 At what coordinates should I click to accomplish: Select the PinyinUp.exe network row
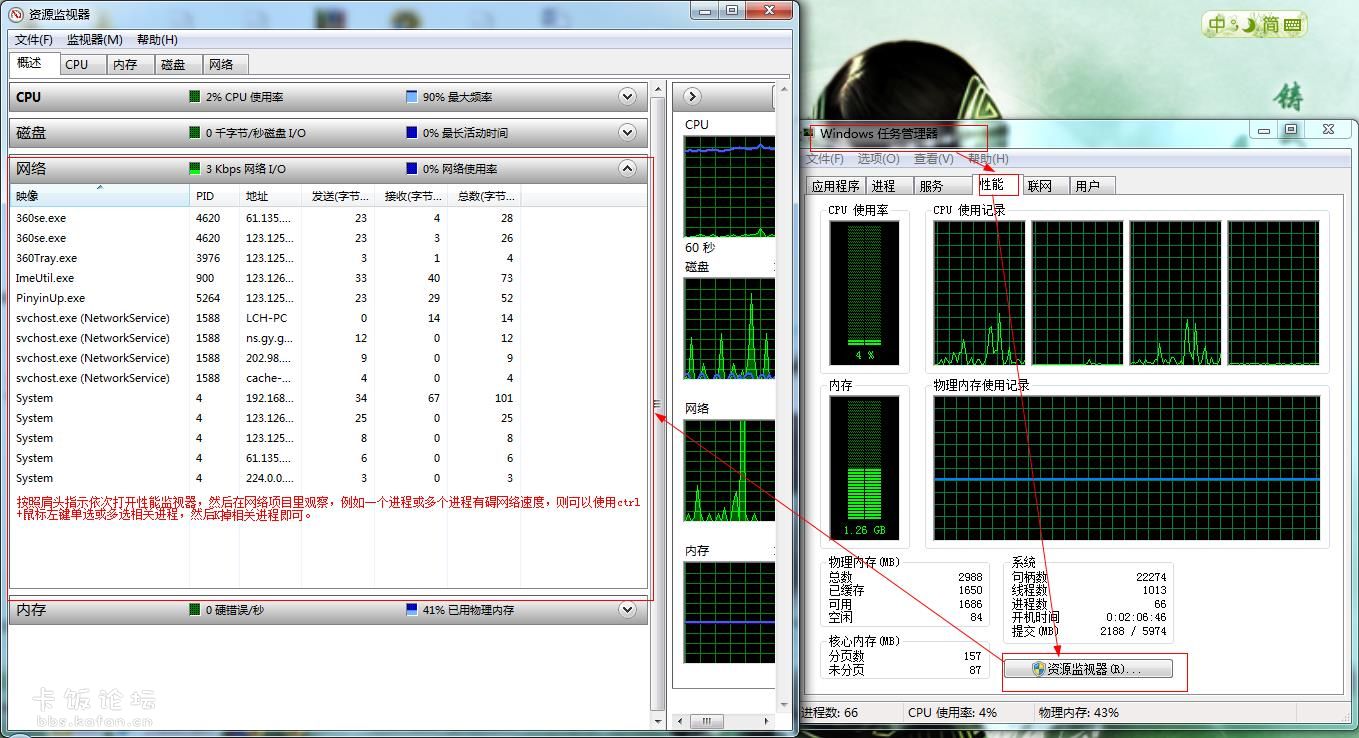pyautogui.click(x=265, y=298)
